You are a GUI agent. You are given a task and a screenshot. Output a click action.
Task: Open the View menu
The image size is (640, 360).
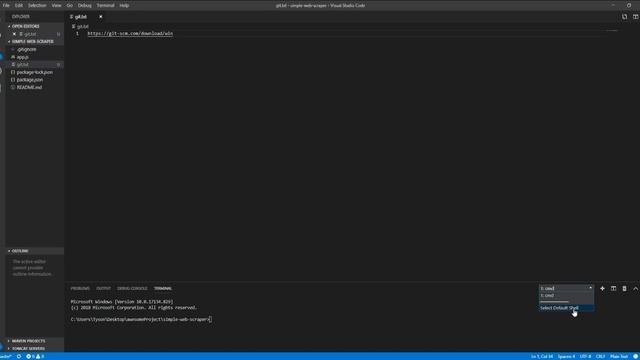point(56,5)
